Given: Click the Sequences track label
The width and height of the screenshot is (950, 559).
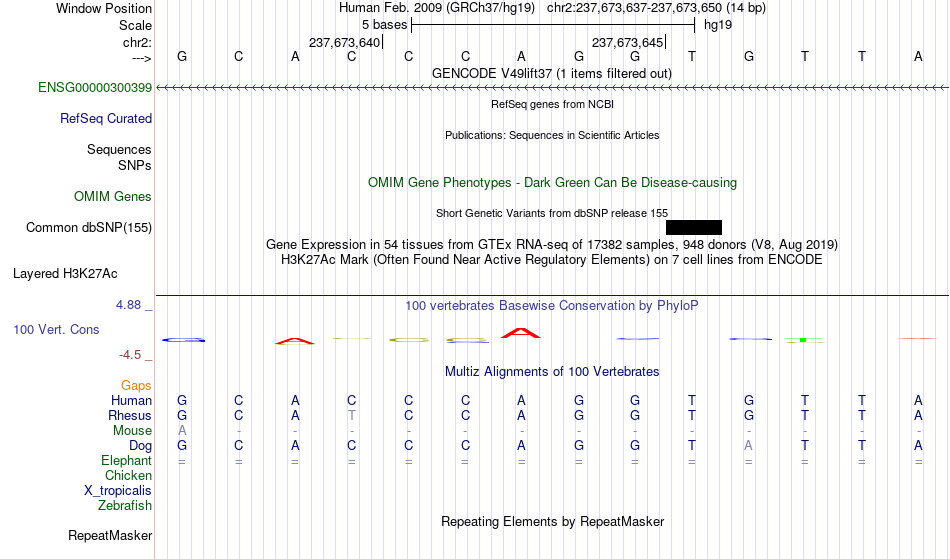Looking at the screenshot, I should pyautogui.click(x=119, y=149).
